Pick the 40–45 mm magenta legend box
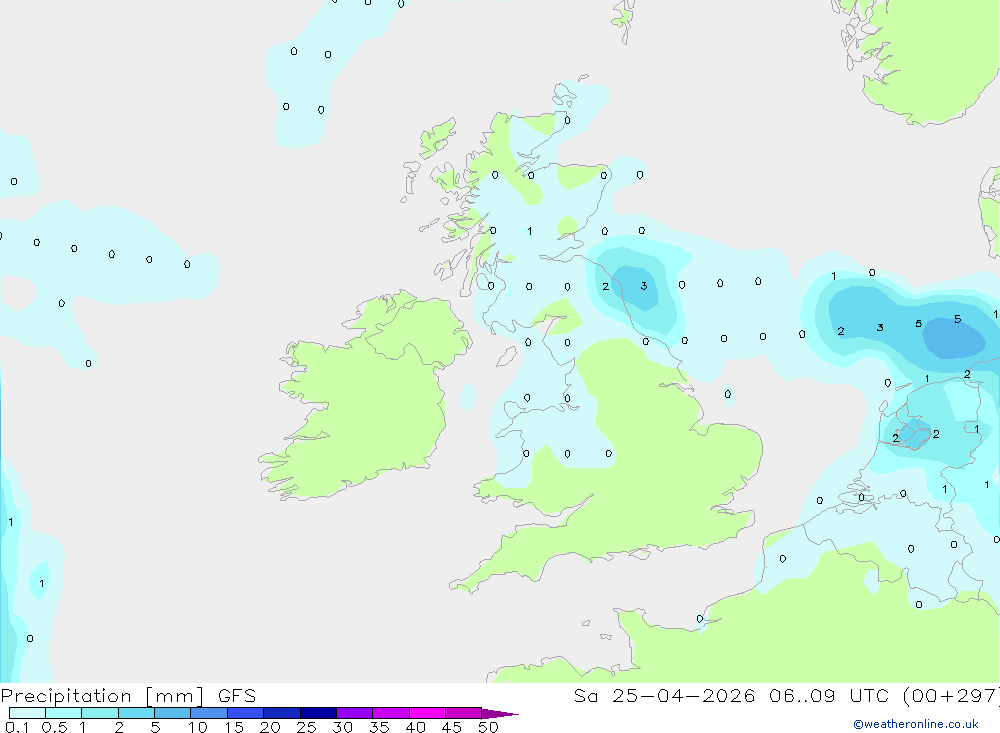This screenshot has height=733, width=1000. click(x=427, y=713)
